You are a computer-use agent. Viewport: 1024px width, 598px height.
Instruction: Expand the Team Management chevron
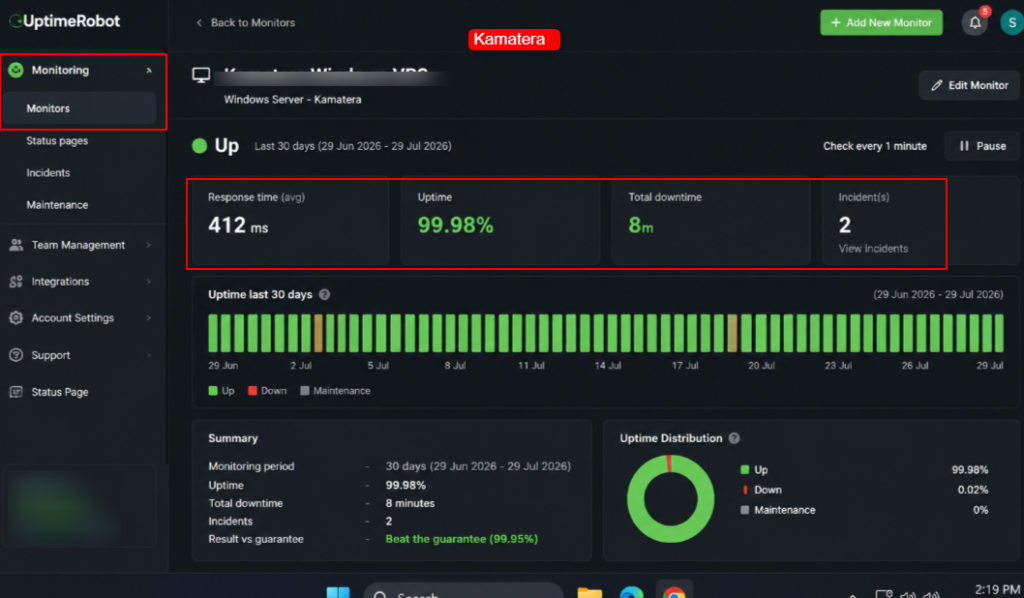(149, 245)
